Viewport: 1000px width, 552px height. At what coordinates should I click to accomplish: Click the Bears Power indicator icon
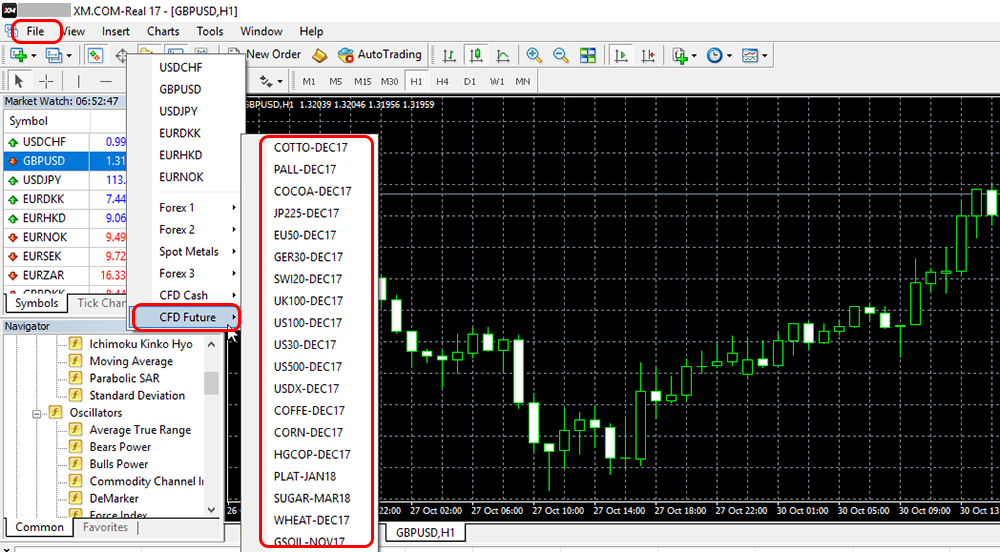point(76,447)
